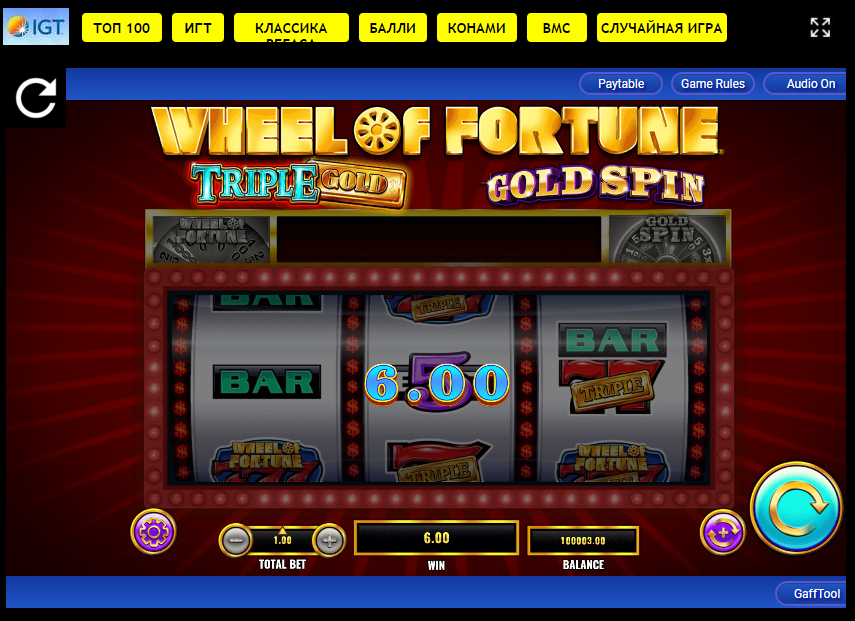Screen dimensions: 855x621
Task: Open Game Rules
Action: pos(713,83)
